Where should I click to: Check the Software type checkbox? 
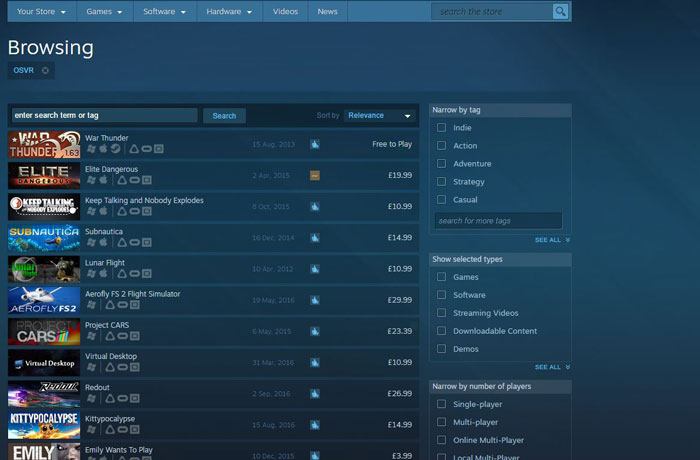[442, 295]
